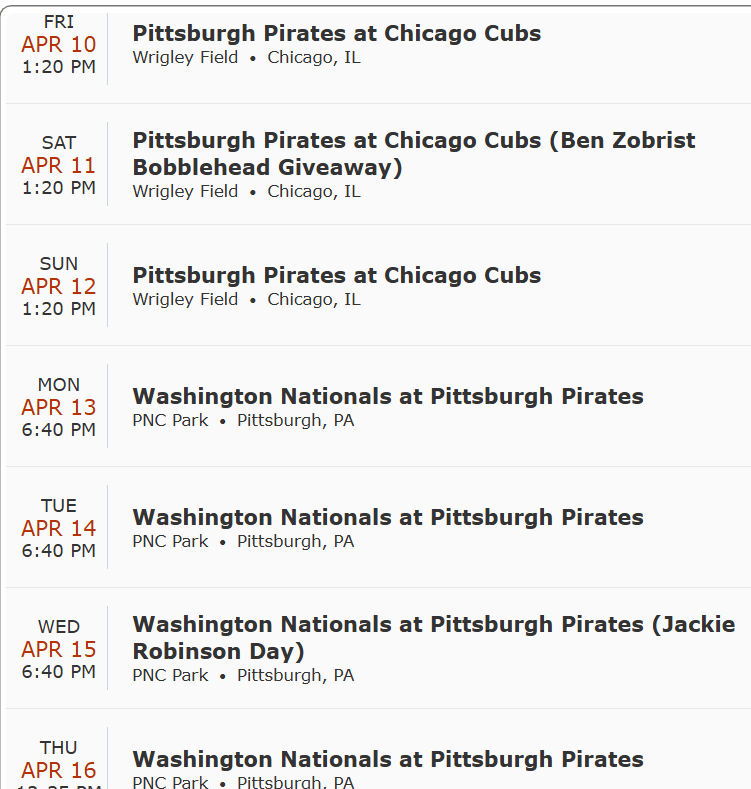Select the Sunday Apr 12 Pirates at Cubs title
The width and height of the screenshot is (751, 789).
click(x=336, y=275)
